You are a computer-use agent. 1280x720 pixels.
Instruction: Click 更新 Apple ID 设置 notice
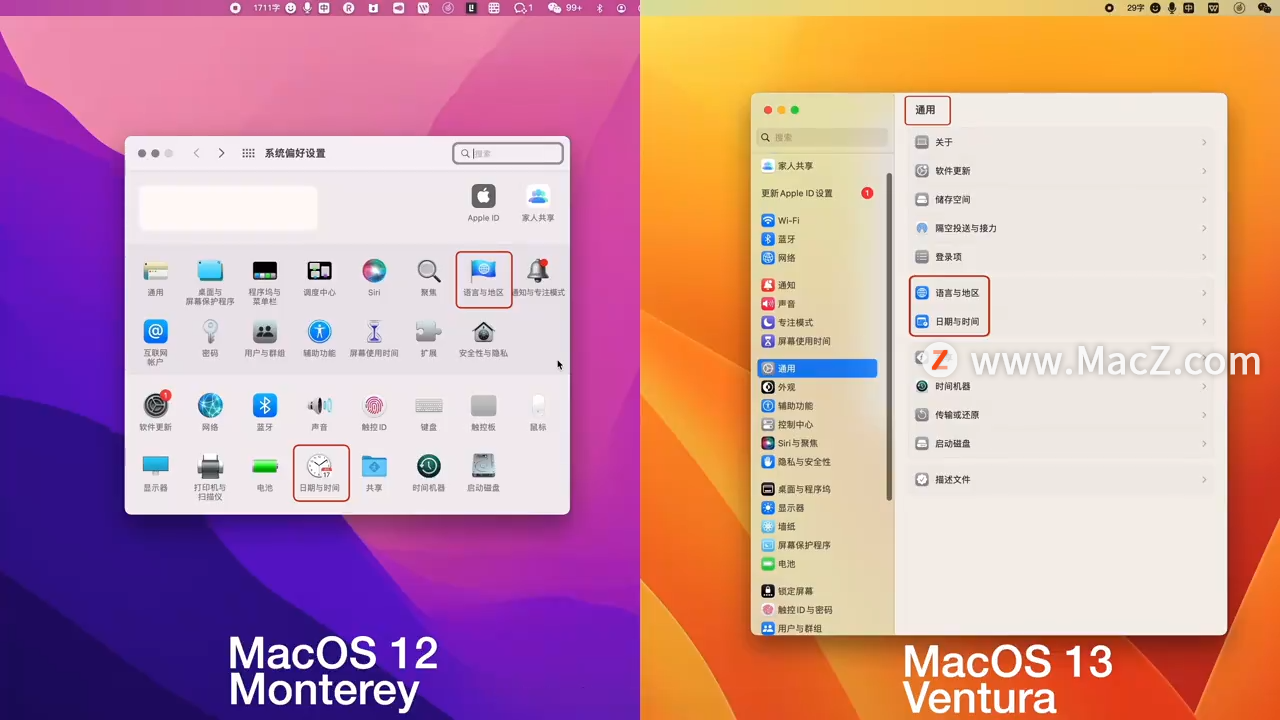817,193
